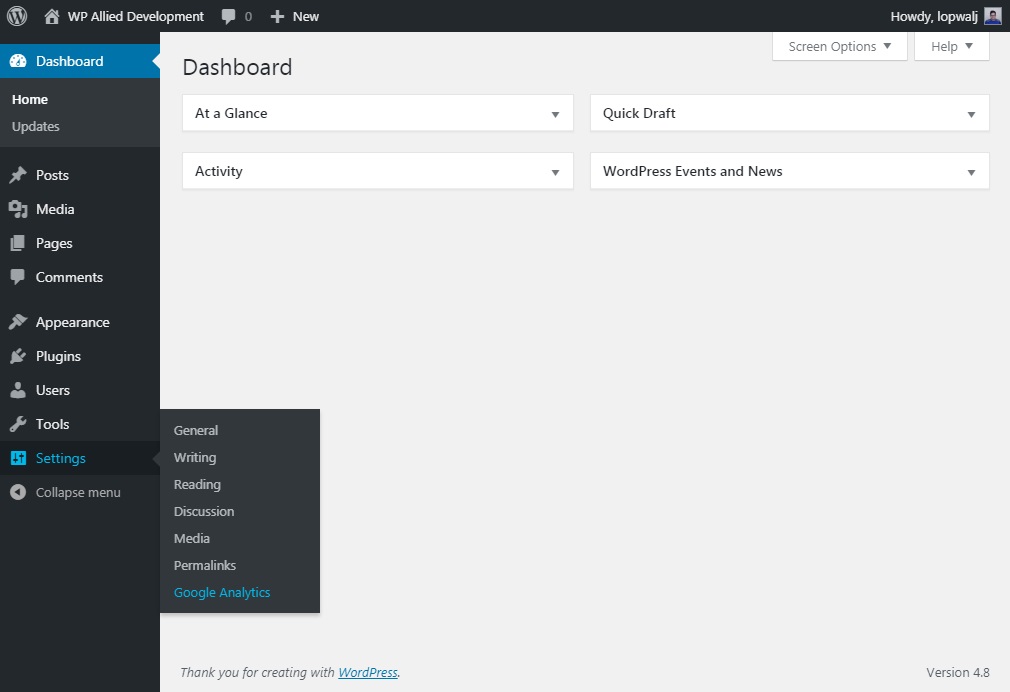Click the Appearance paintbrush icon
This screenshot has height=692, width=1010.
18,322
